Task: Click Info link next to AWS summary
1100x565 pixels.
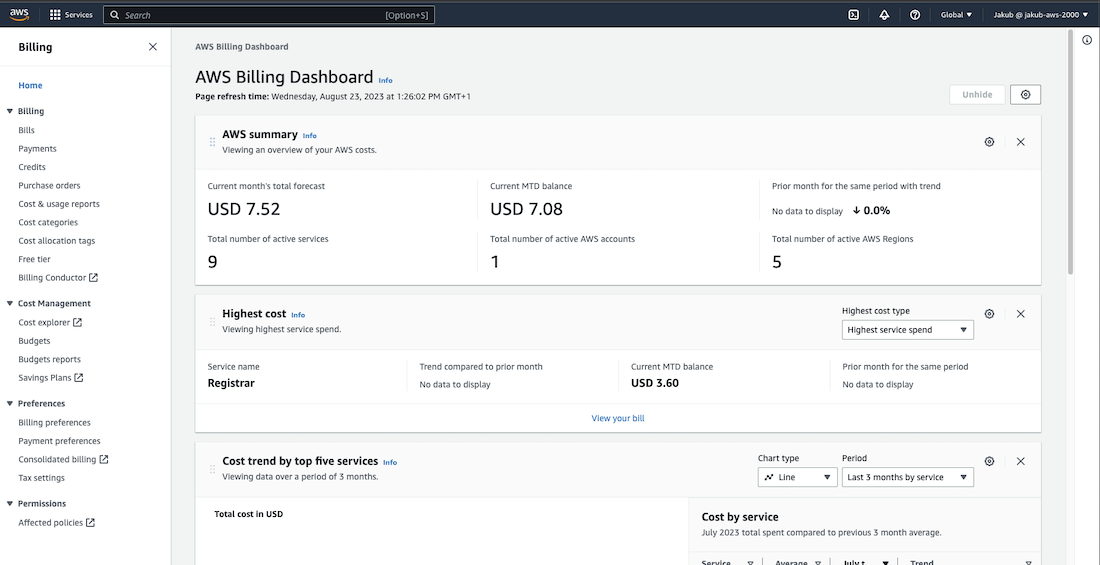Action: point(309,135)
